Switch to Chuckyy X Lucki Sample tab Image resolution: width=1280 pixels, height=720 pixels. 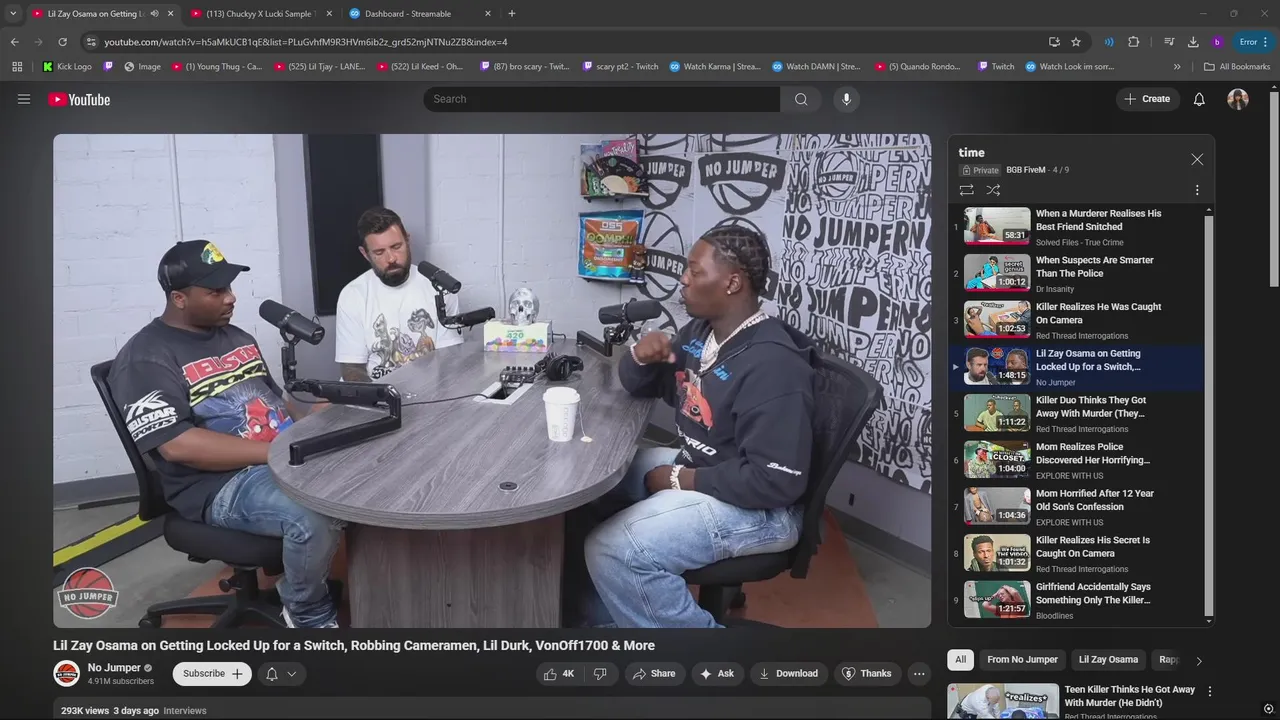(x=259, y=14)
